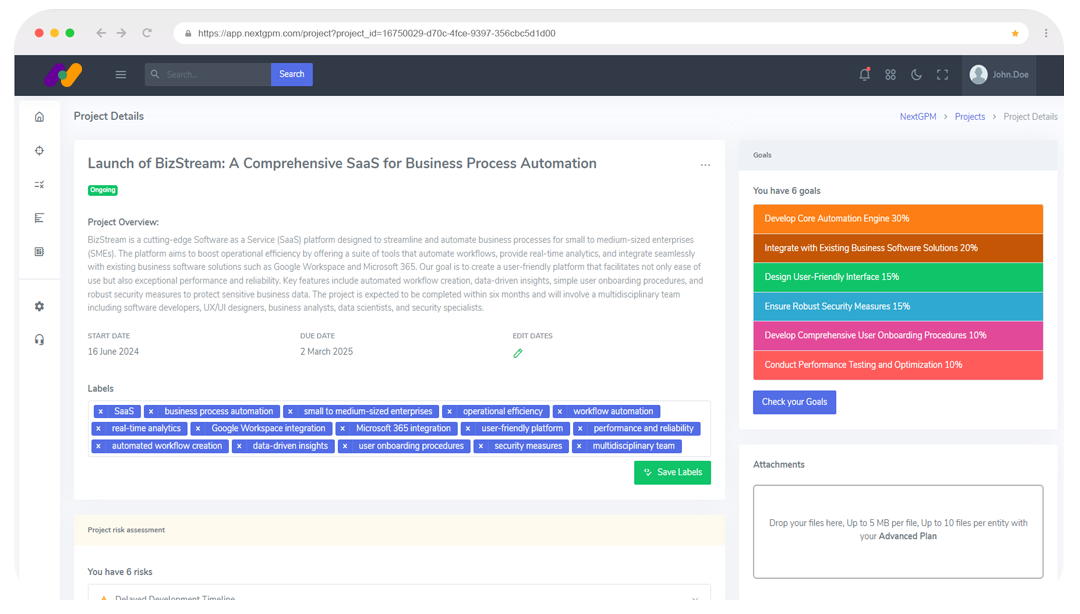Screen dimensions: 1080x614
Task: Select Conduct Performance Testing and Optimization goal
Action: (897, 365)
